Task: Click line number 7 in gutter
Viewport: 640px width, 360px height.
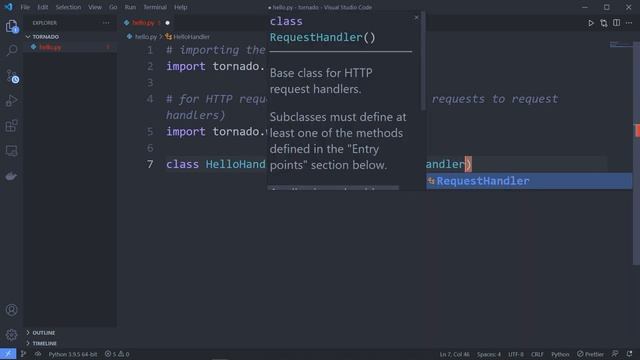Action: pos(150,164)
